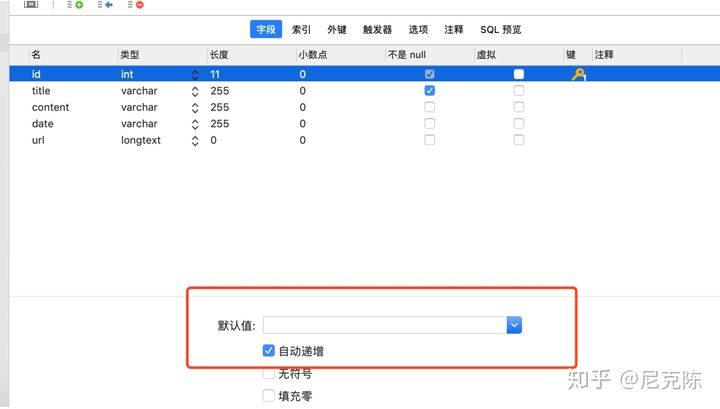Image resolution: width=720 pixels, height=409 pixels.
Task: Click the primary key icon in id row
Action: click(578, 74)
